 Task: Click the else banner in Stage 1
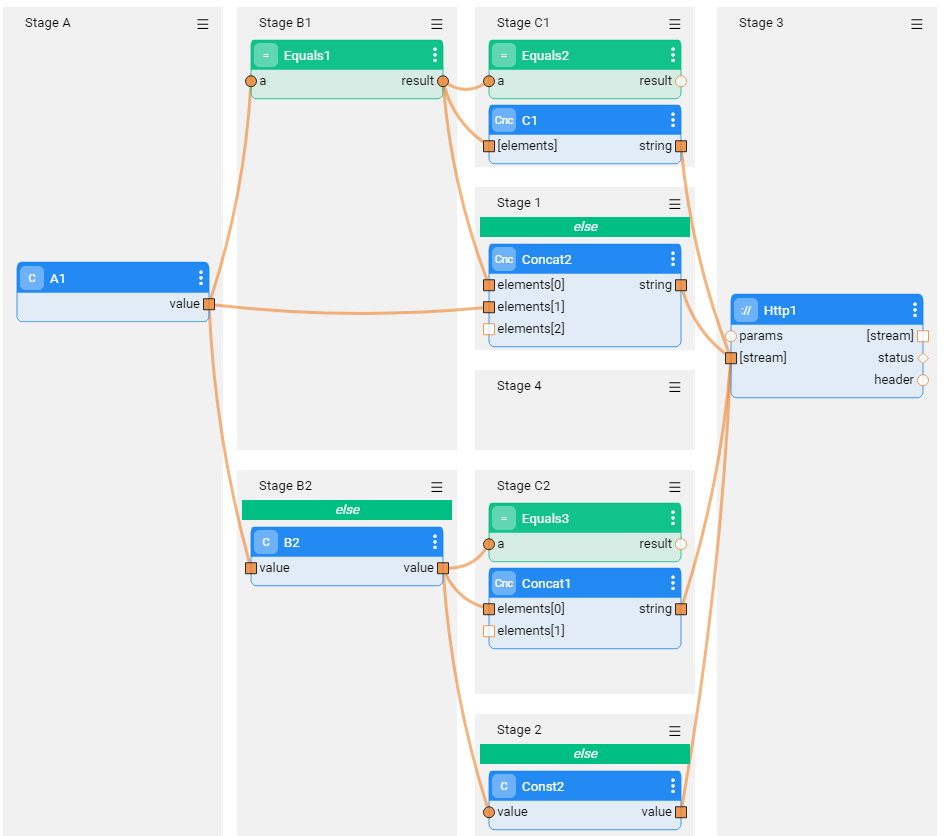coord(585,227)
